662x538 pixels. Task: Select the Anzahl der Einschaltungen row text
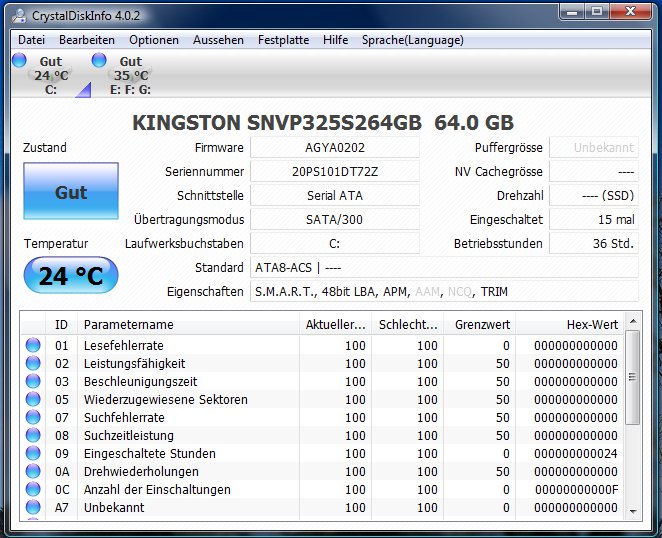157,489
